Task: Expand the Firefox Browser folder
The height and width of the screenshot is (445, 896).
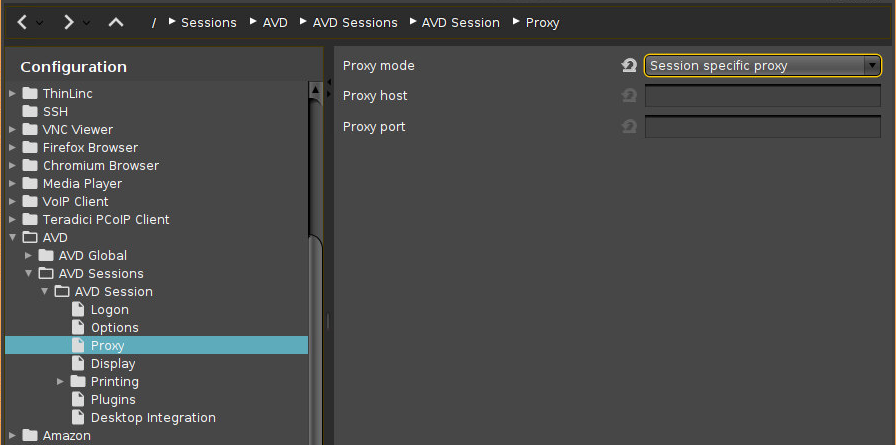Action: pos(13,148)
